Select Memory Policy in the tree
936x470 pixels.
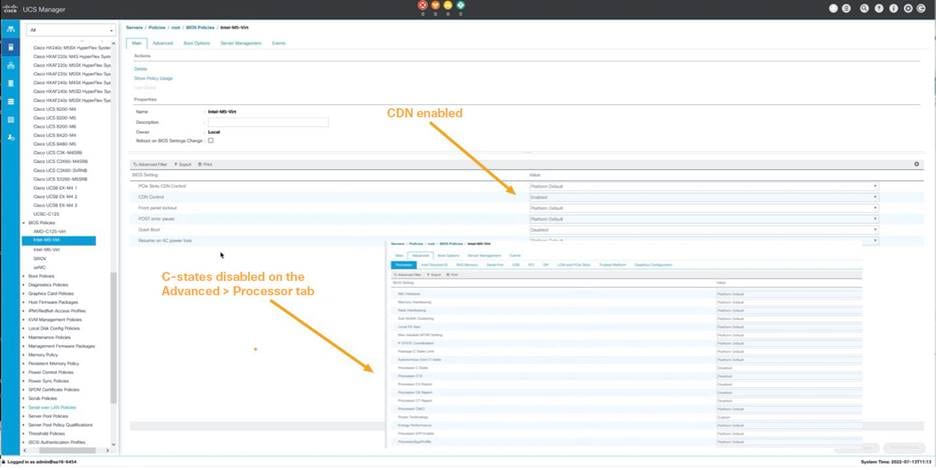coord(43,355)
